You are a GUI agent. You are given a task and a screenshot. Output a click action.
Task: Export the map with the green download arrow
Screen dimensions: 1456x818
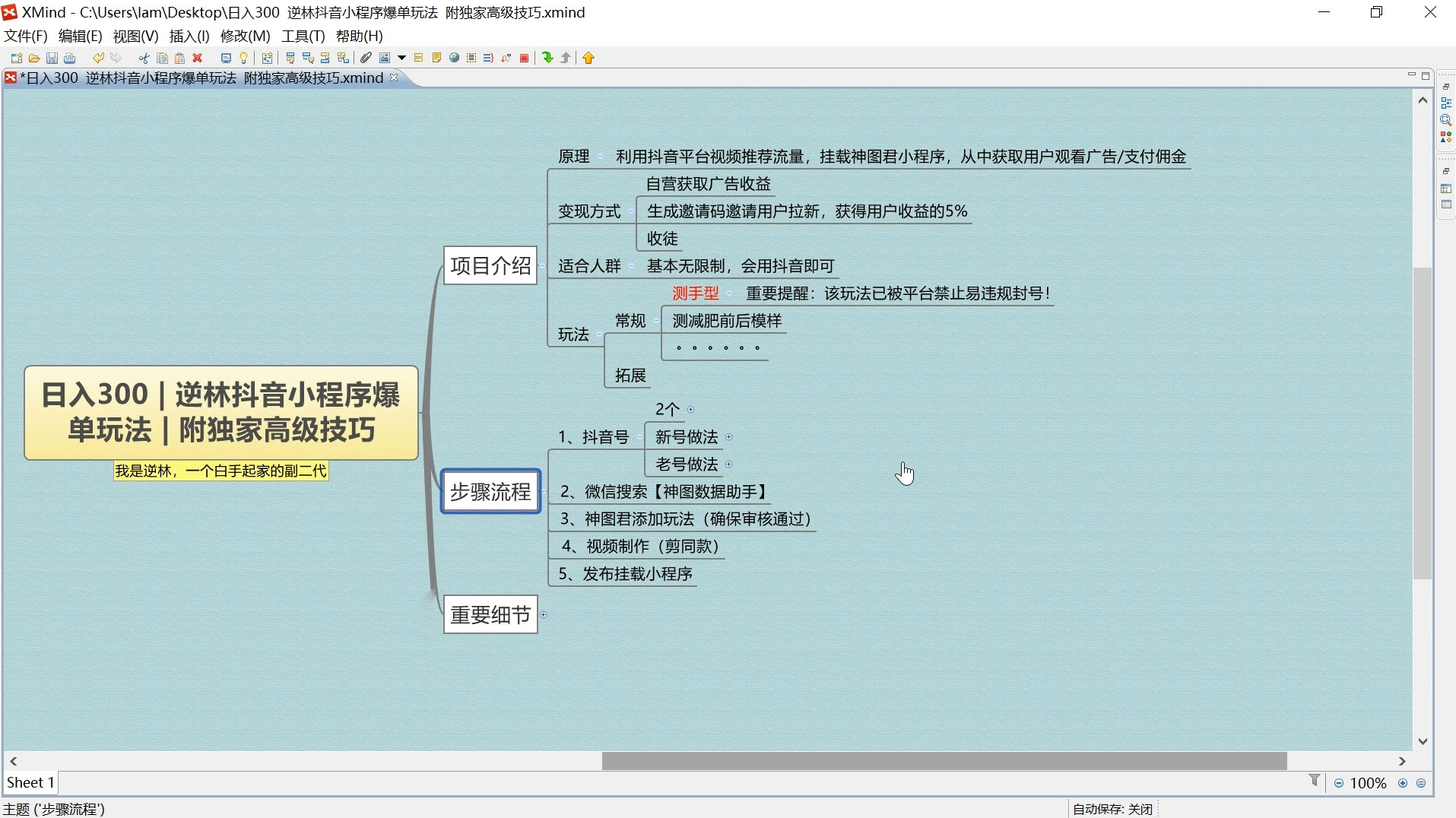pos(547,58)
